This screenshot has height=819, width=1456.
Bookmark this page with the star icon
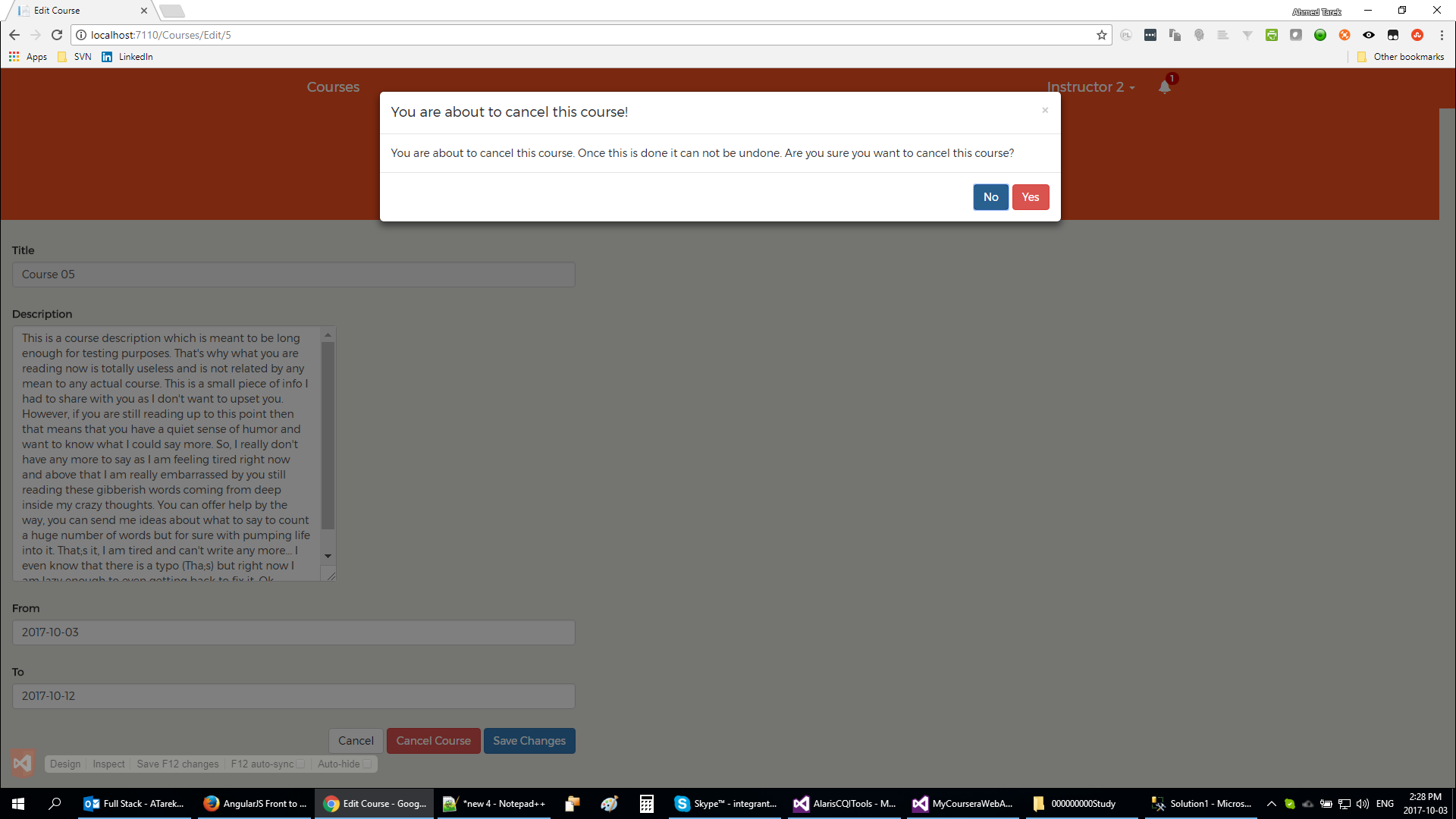coord(1101,35)
